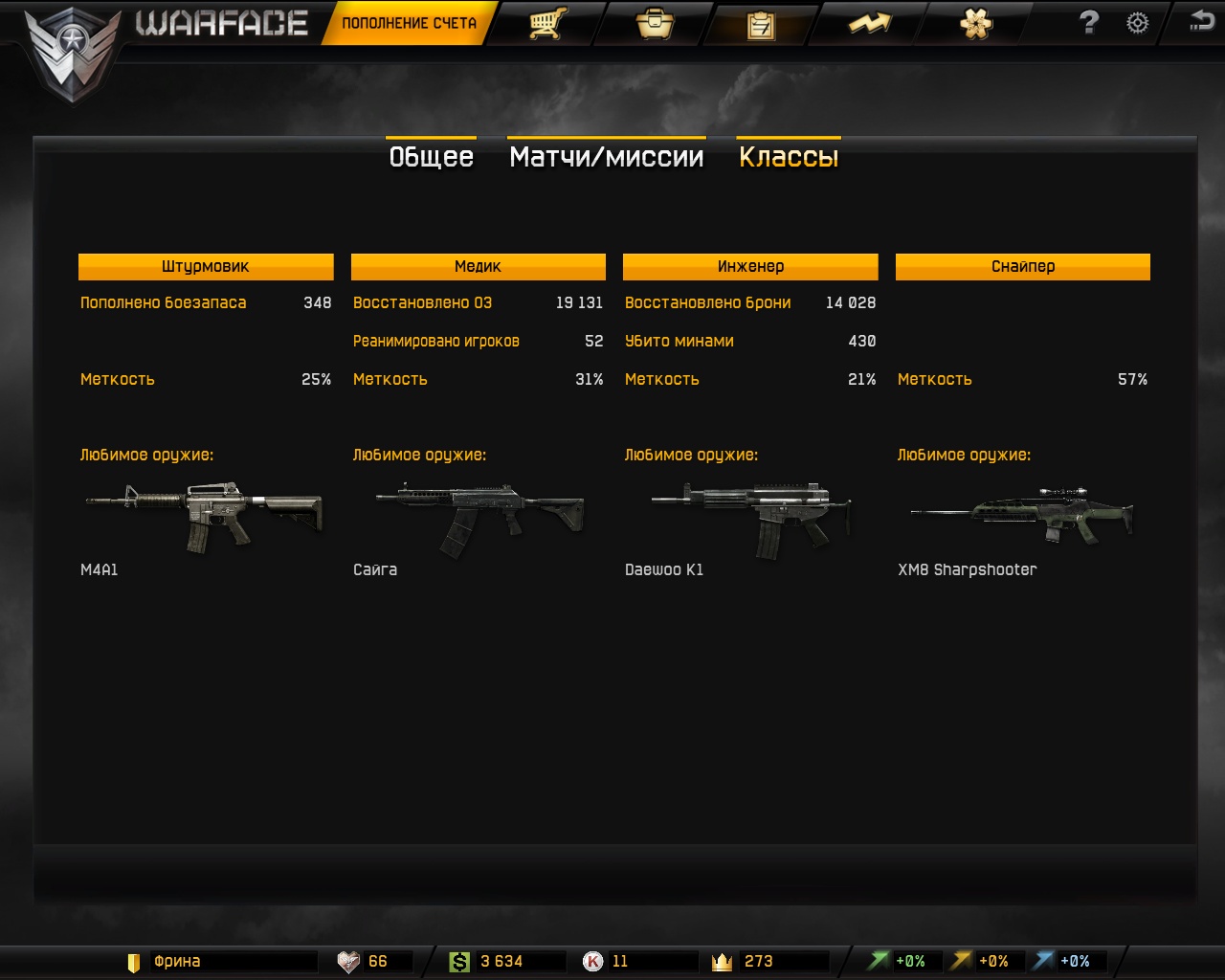Open help via question mark icon
Screen dimensions: 1225x980
coord(1089,22)
